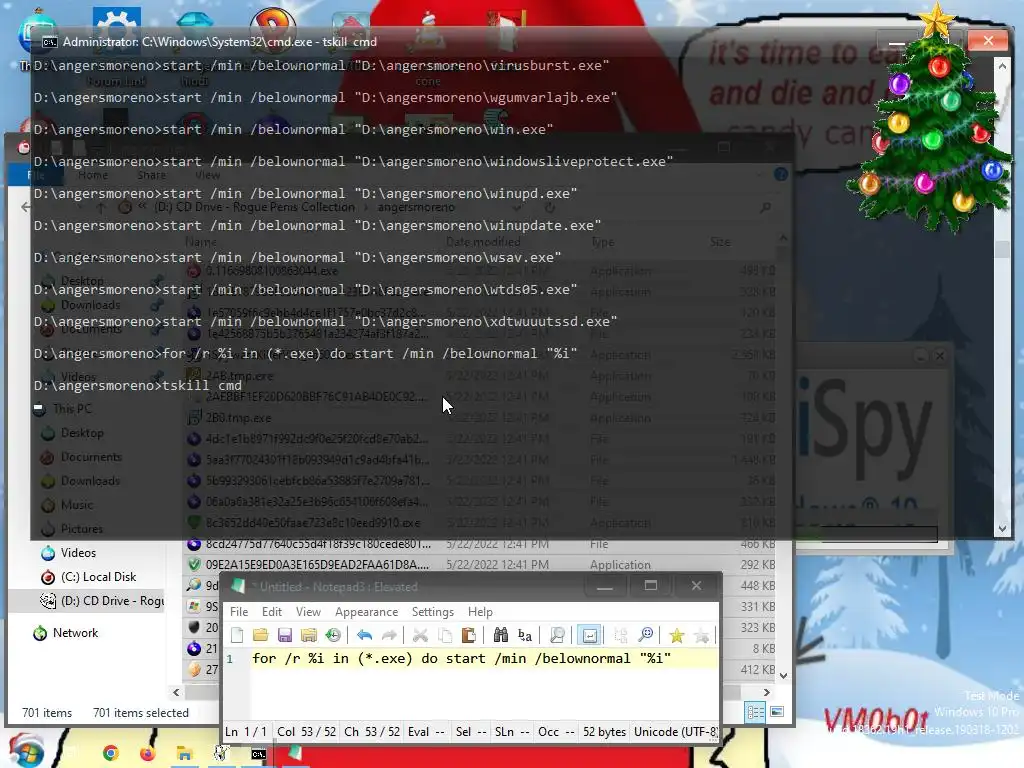This screenshot has height=768, width=1024.
Task: Open File Explorer from the taskbar
Action: (x=185, y=754)
